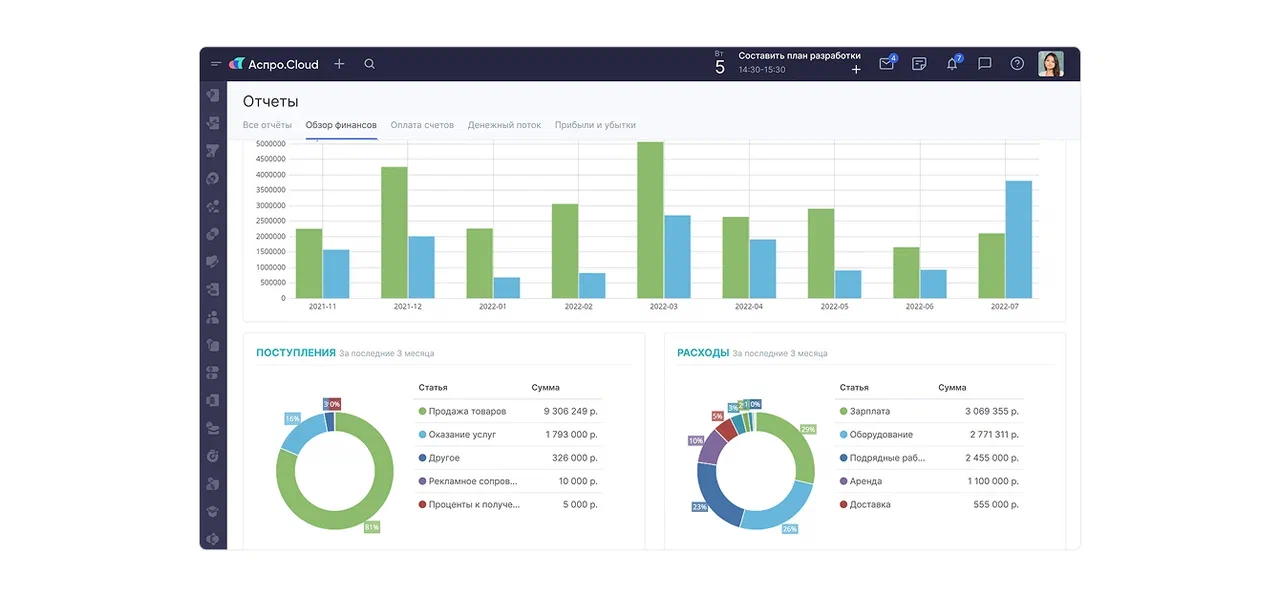The width and height of the screenshot is (1280, 597).
Task: Switch to the Все отчёты tab
Action: point(267,125)
